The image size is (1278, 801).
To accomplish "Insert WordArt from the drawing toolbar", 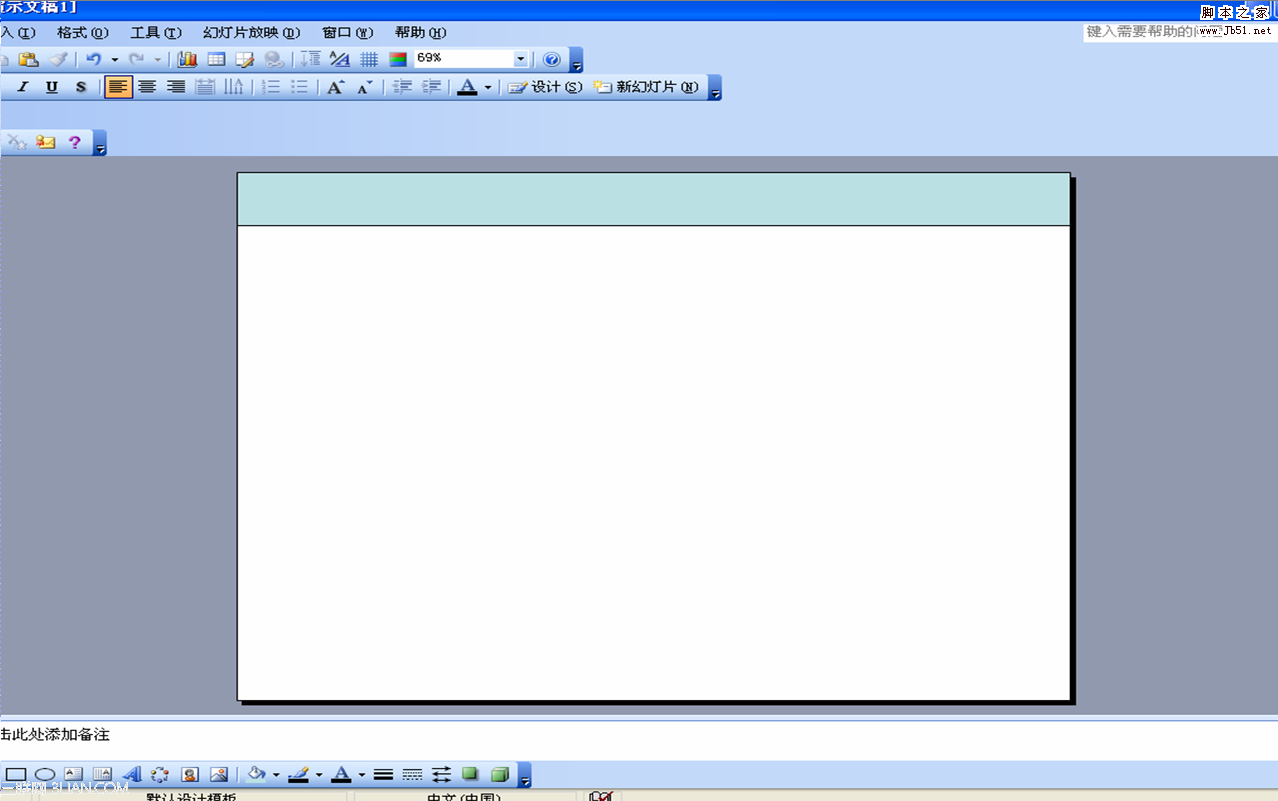I will (x=131, y=775).
